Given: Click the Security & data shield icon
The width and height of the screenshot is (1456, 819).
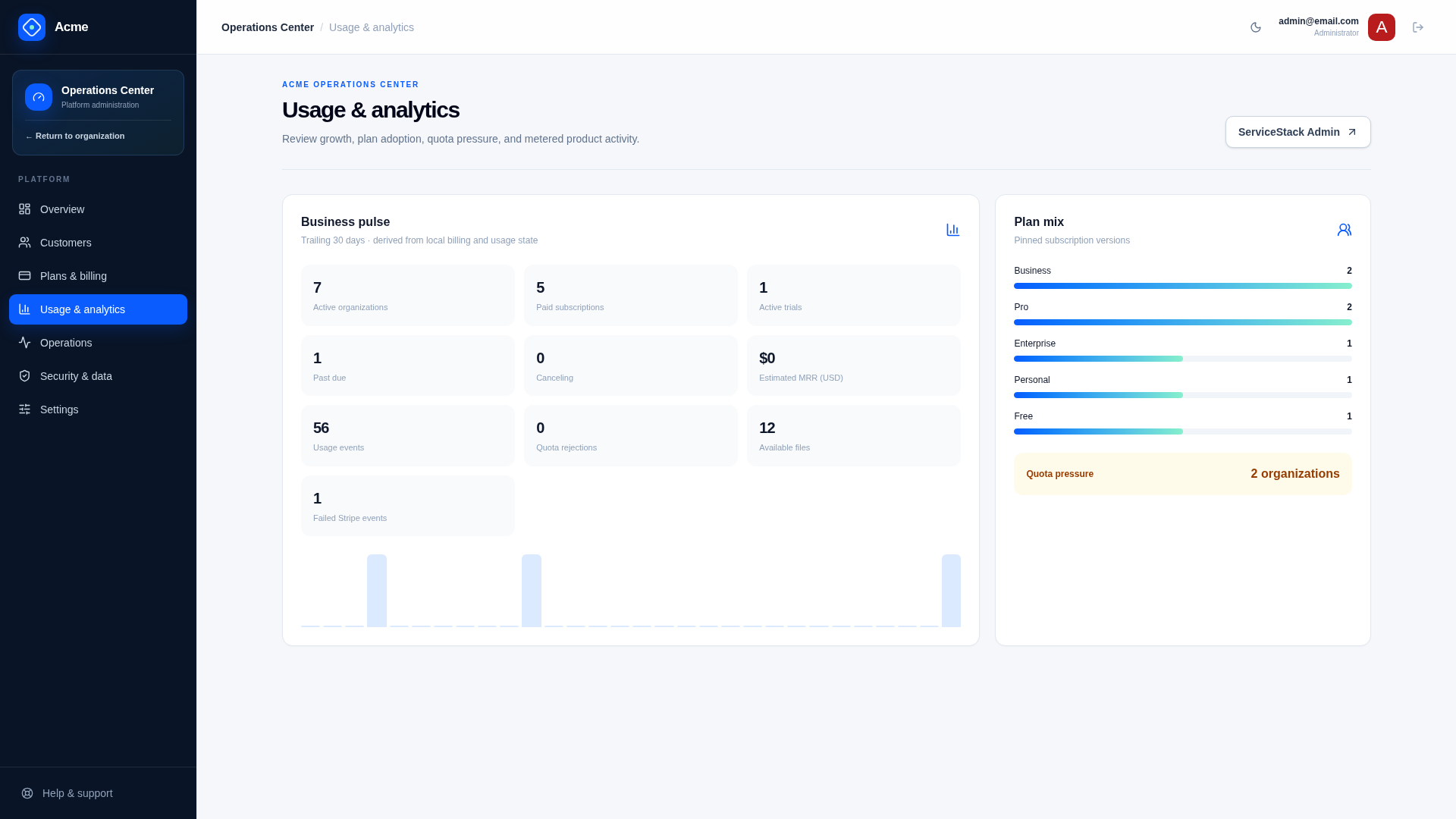Looking at the screenshot, I should [25, 376].
